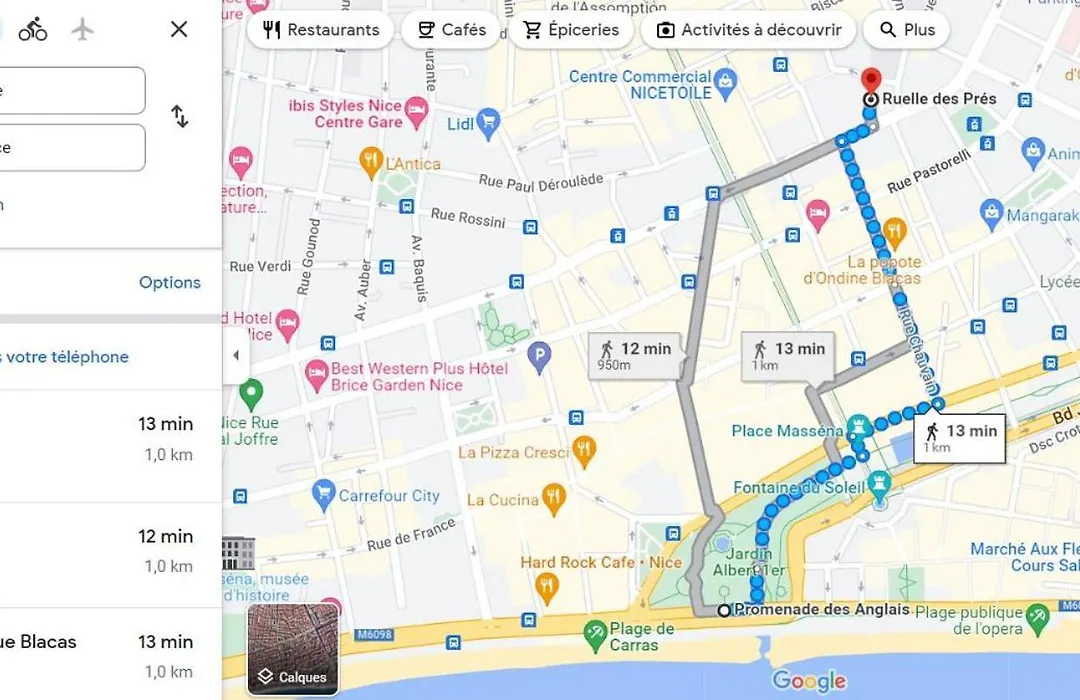Filter map by Restaurants

[321, 30]
